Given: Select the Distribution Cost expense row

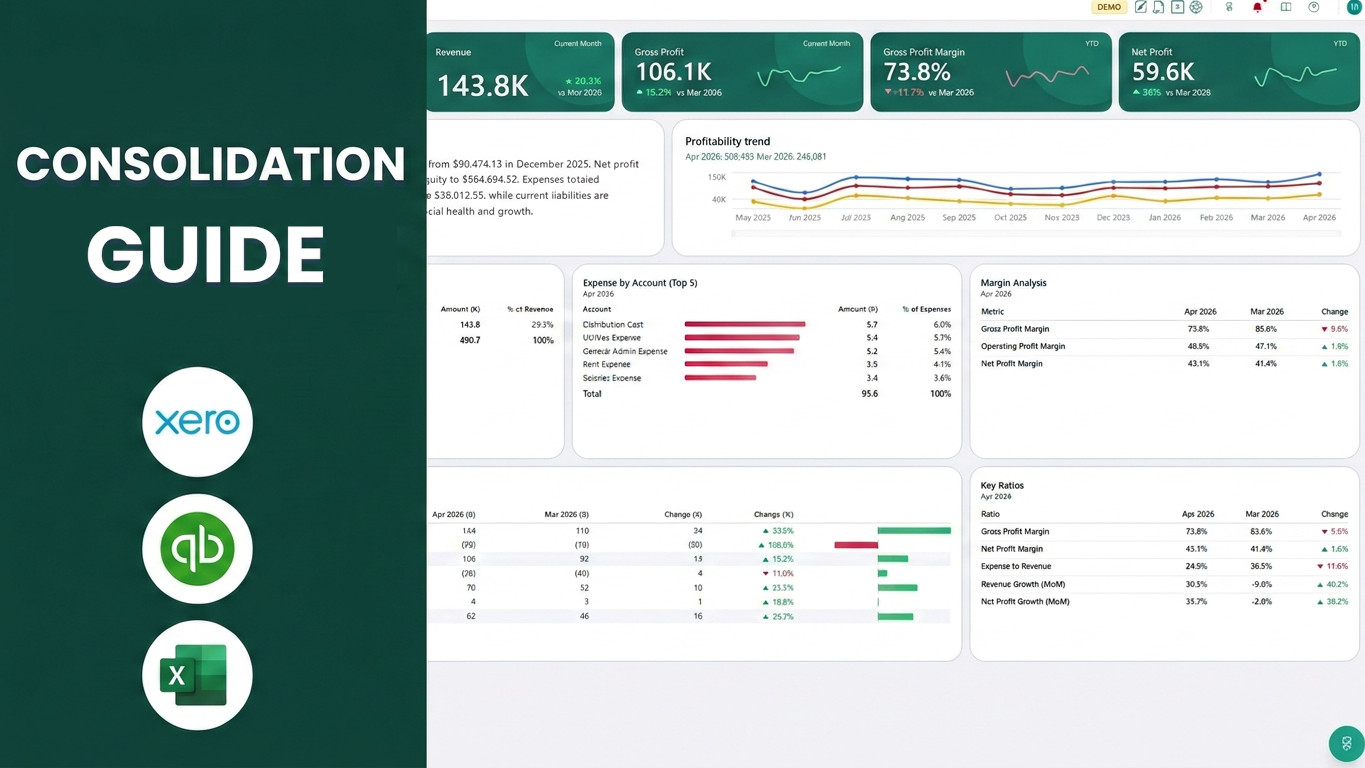Looking at the screenshot, I should (767, 325).
